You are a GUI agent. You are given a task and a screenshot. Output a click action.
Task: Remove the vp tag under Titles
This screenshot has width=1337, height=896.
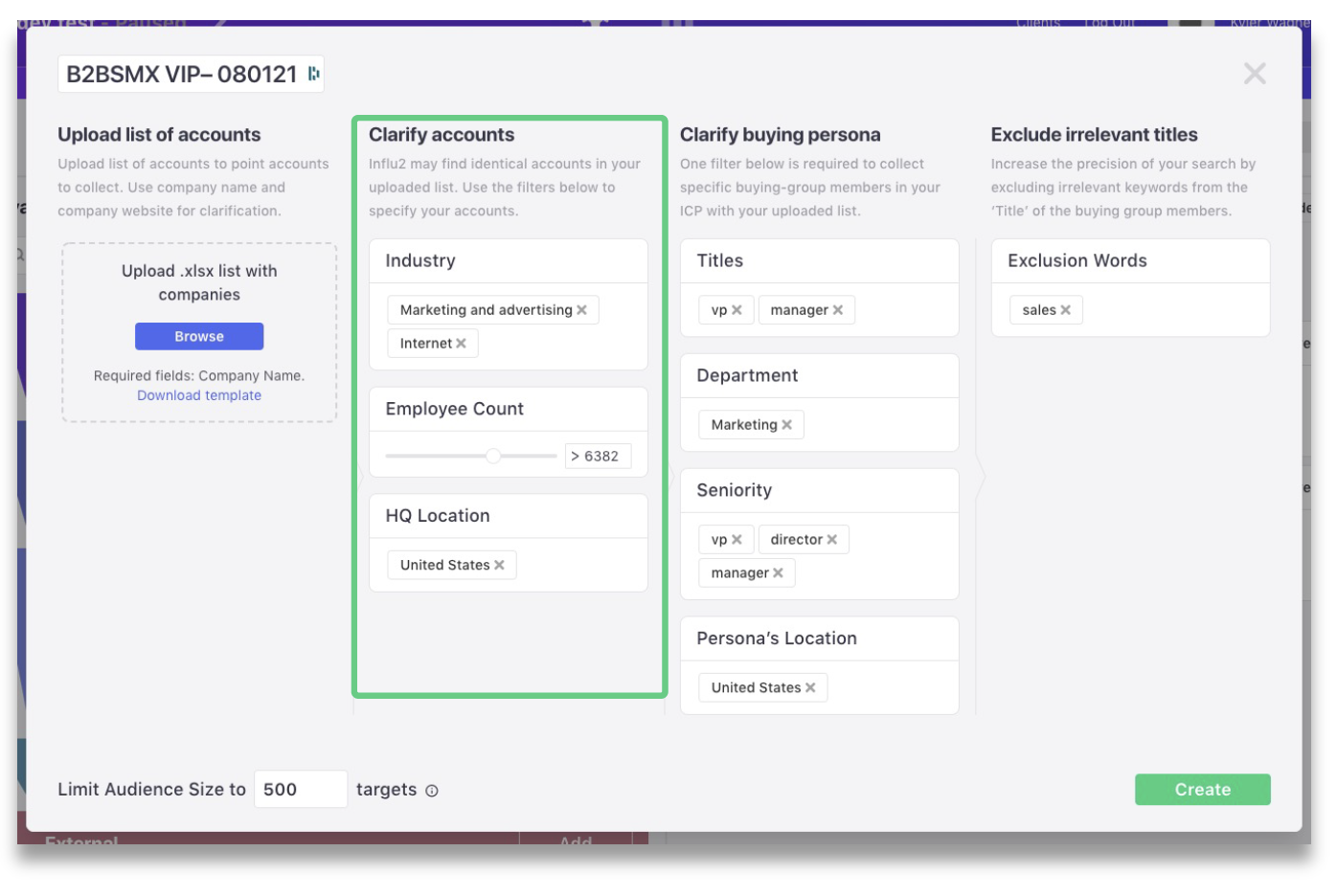[736, 310]
